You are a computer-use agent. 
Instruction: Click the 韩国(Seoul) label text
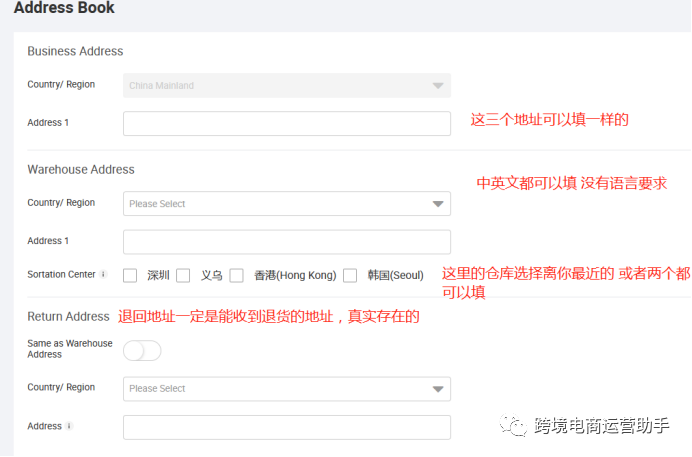[395, 276]
